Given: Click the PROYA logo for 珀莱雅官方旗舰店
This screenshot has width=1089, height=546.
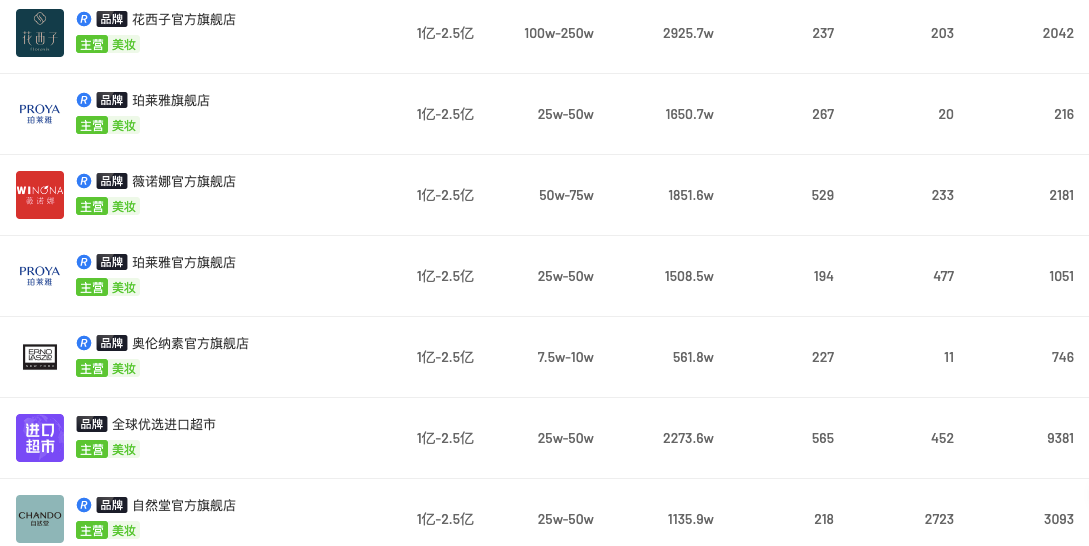Looking at the screenshot, I should (40, 276).
